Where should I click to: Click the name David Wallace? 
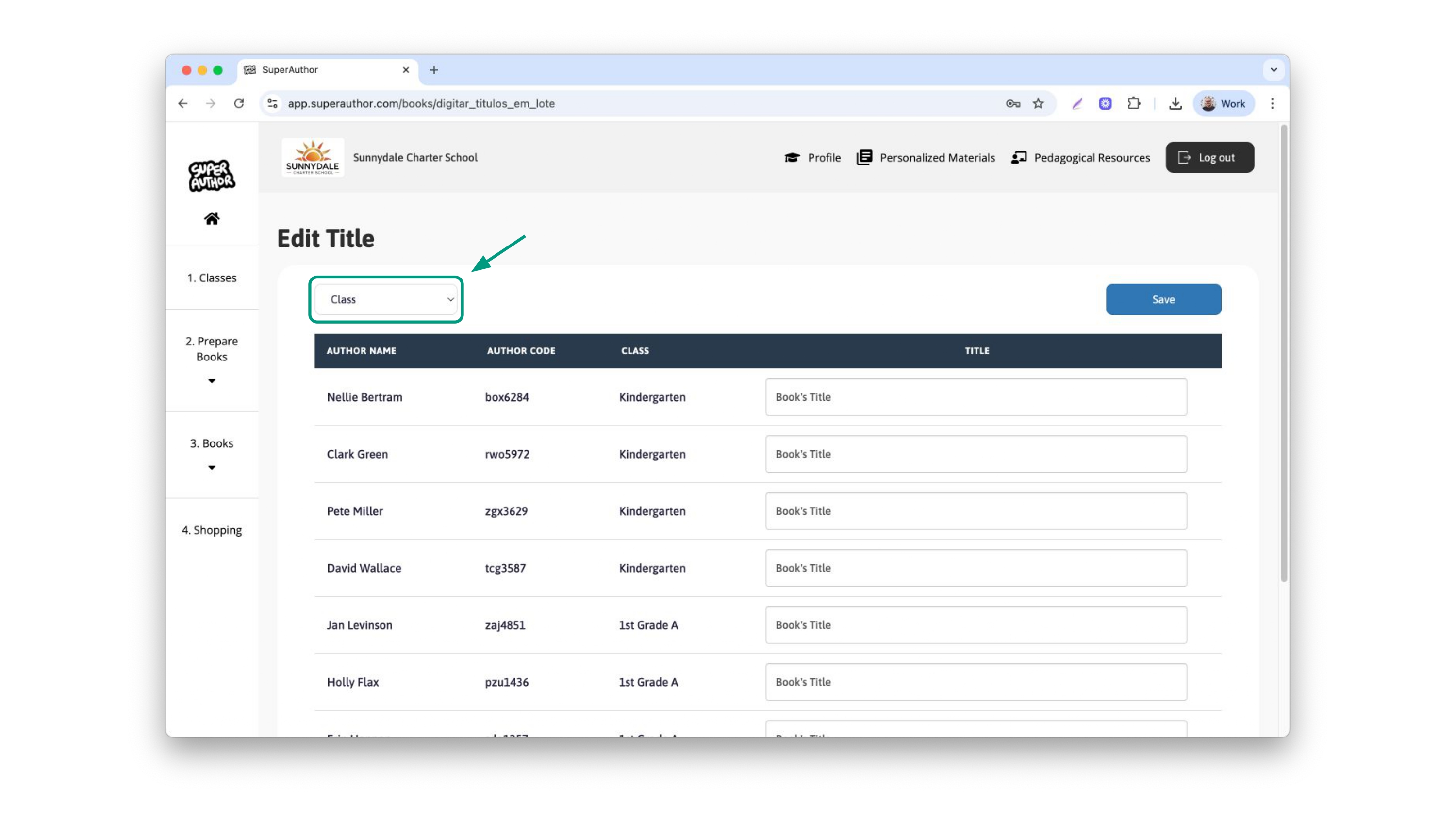pyautogui.click(x=364, y=569)
